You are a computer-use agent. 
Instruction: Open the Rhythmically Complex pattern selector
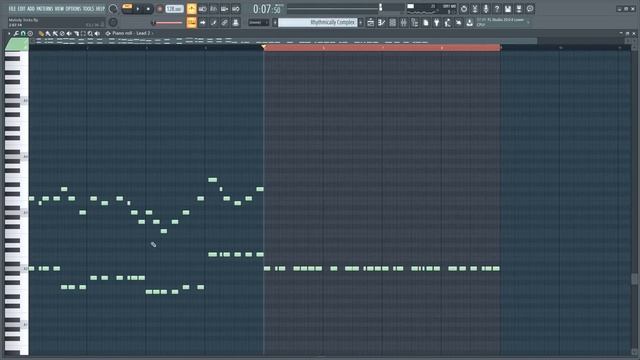(x=318, y=22)
